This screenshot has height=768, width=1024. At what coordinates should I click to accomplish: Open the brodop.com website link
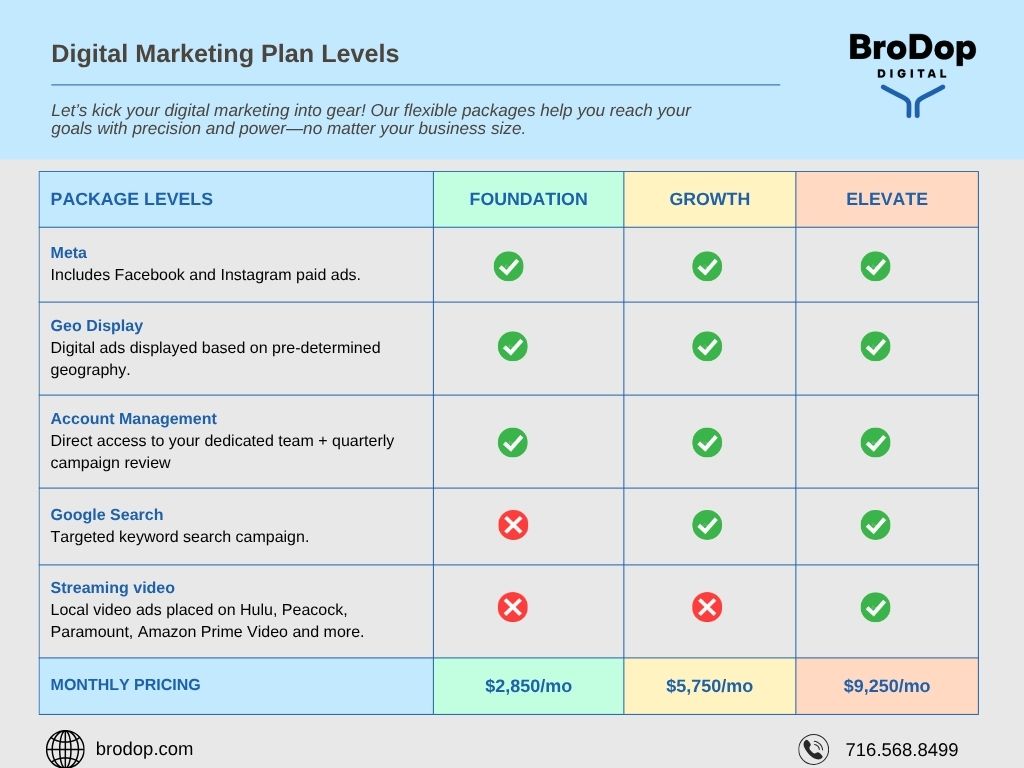(144, 749)
